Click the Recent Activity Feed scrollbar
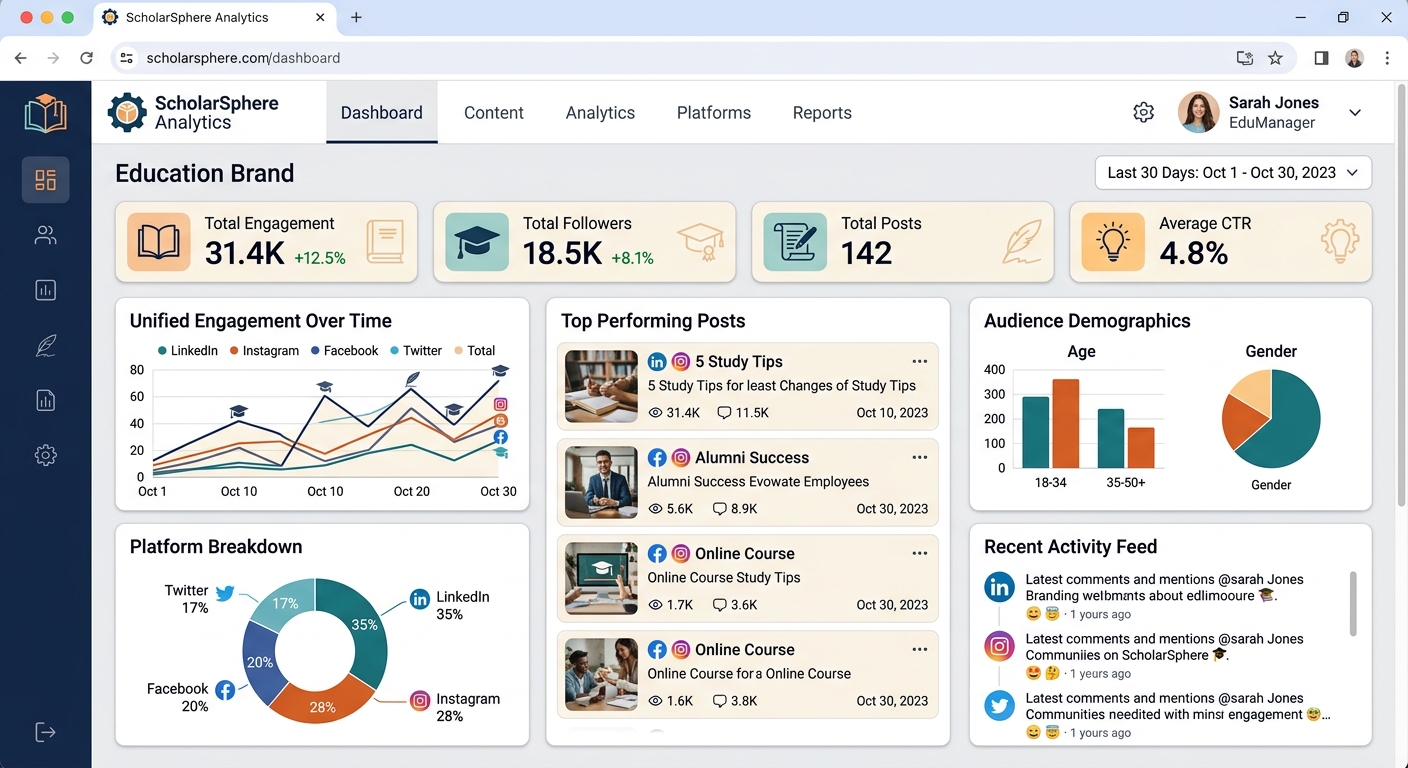The image size is (1408, 768). [x=1353, y=603]
